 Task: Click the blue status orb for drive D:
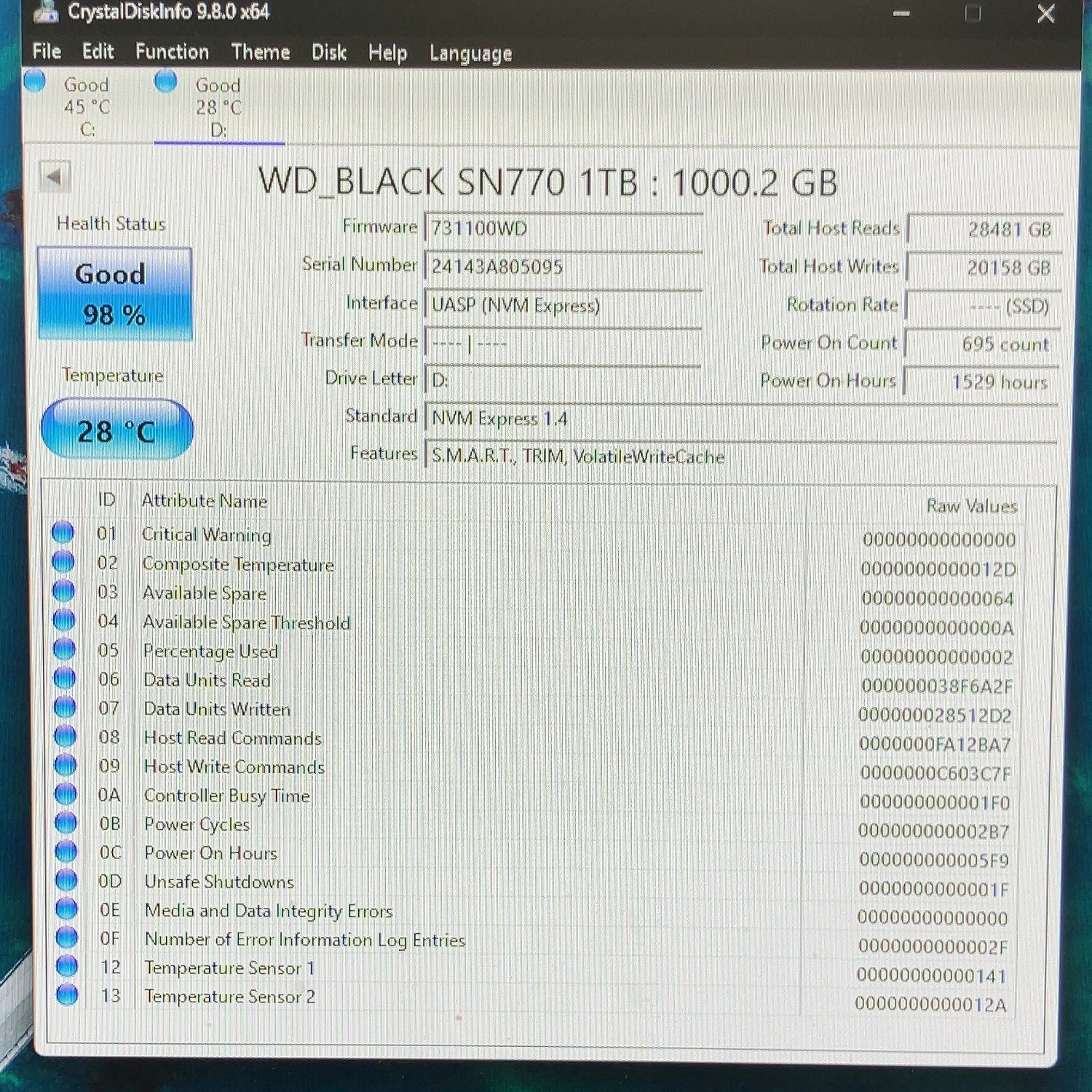click(166, 80)
